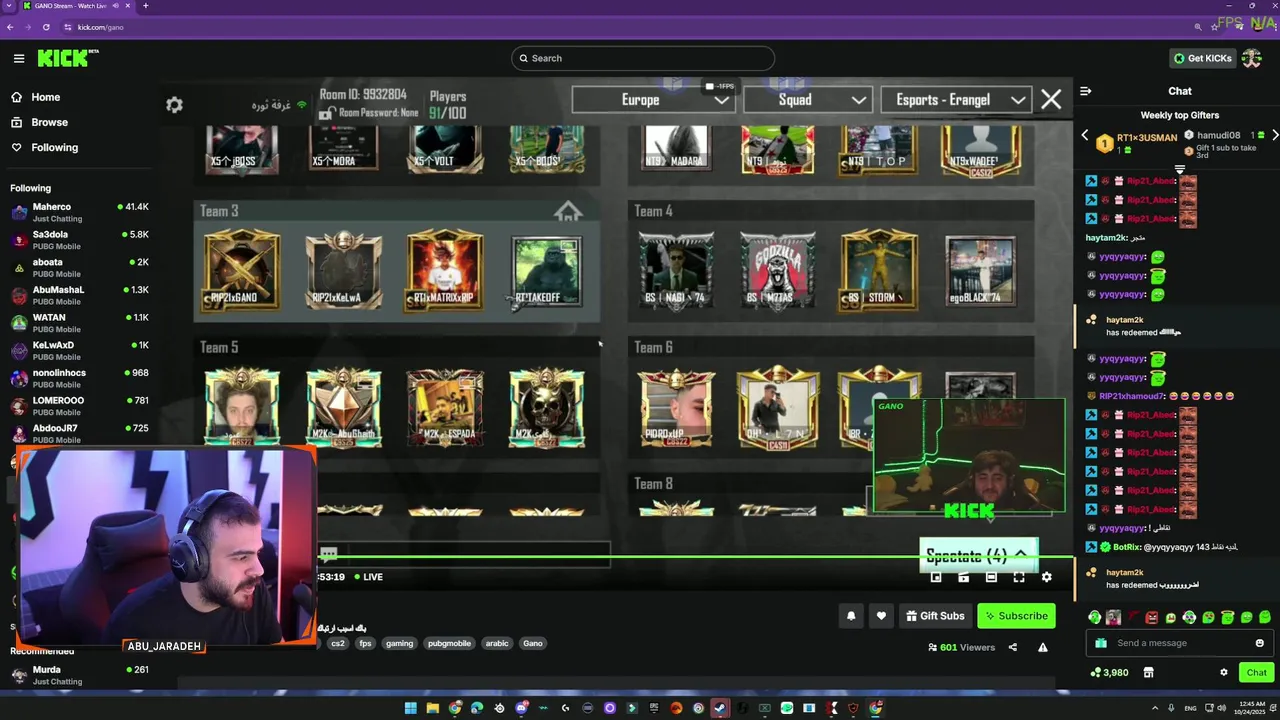The height and width of the screenshot is (720, 1280).
Task: Open clip creation icon
Action: (x=964, y=577)
